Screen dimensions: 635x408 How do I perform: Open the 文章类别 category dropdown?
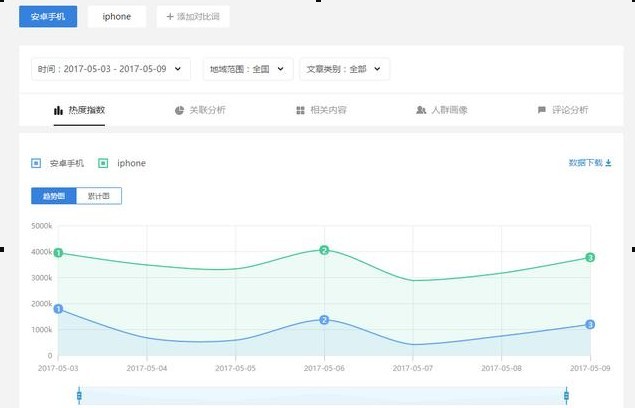click(344, 69)
